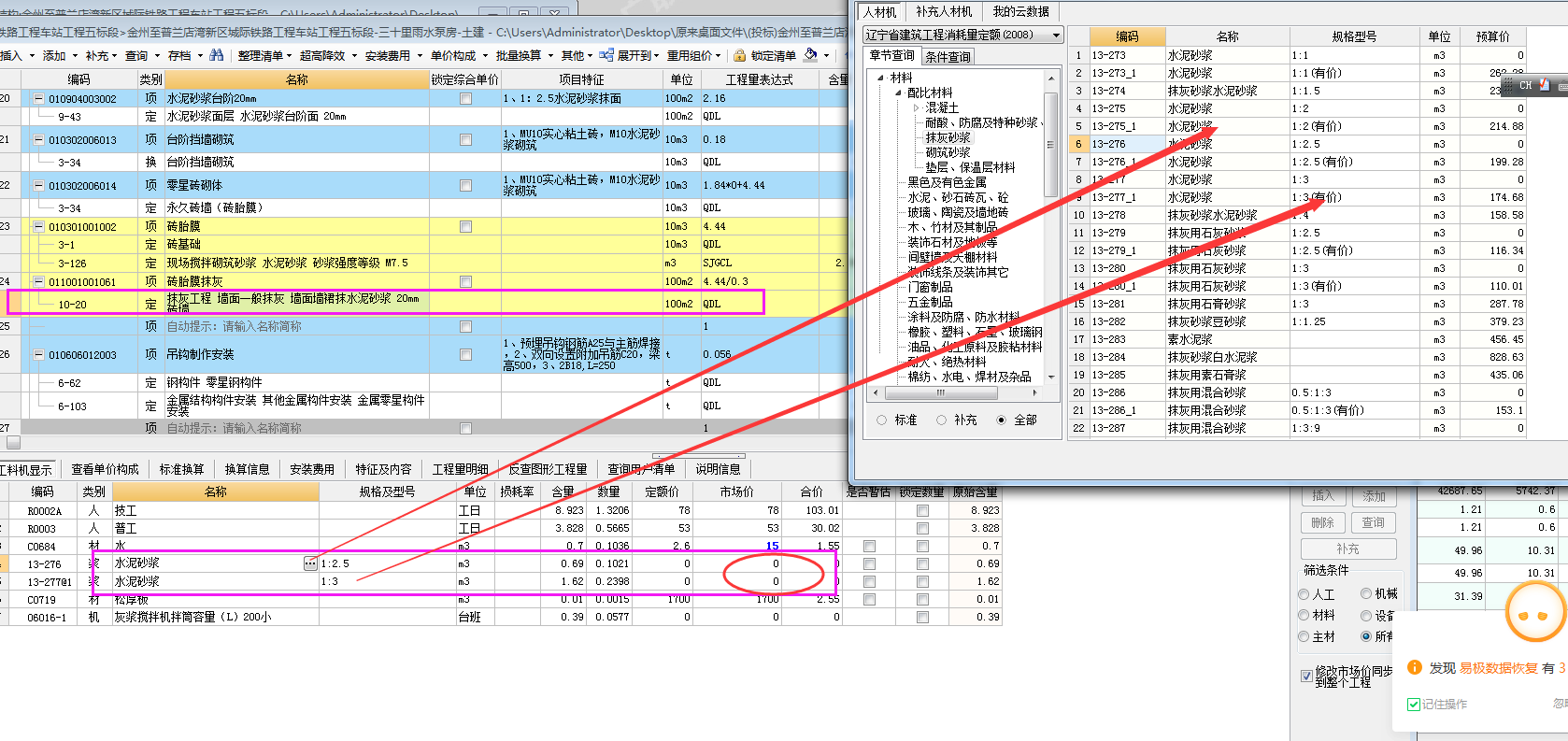Image resolution: width=1568 pixels, height=741 pixels.
Task: Open the 超高降效 toolbar menu
Action: [x=327, y=56]
